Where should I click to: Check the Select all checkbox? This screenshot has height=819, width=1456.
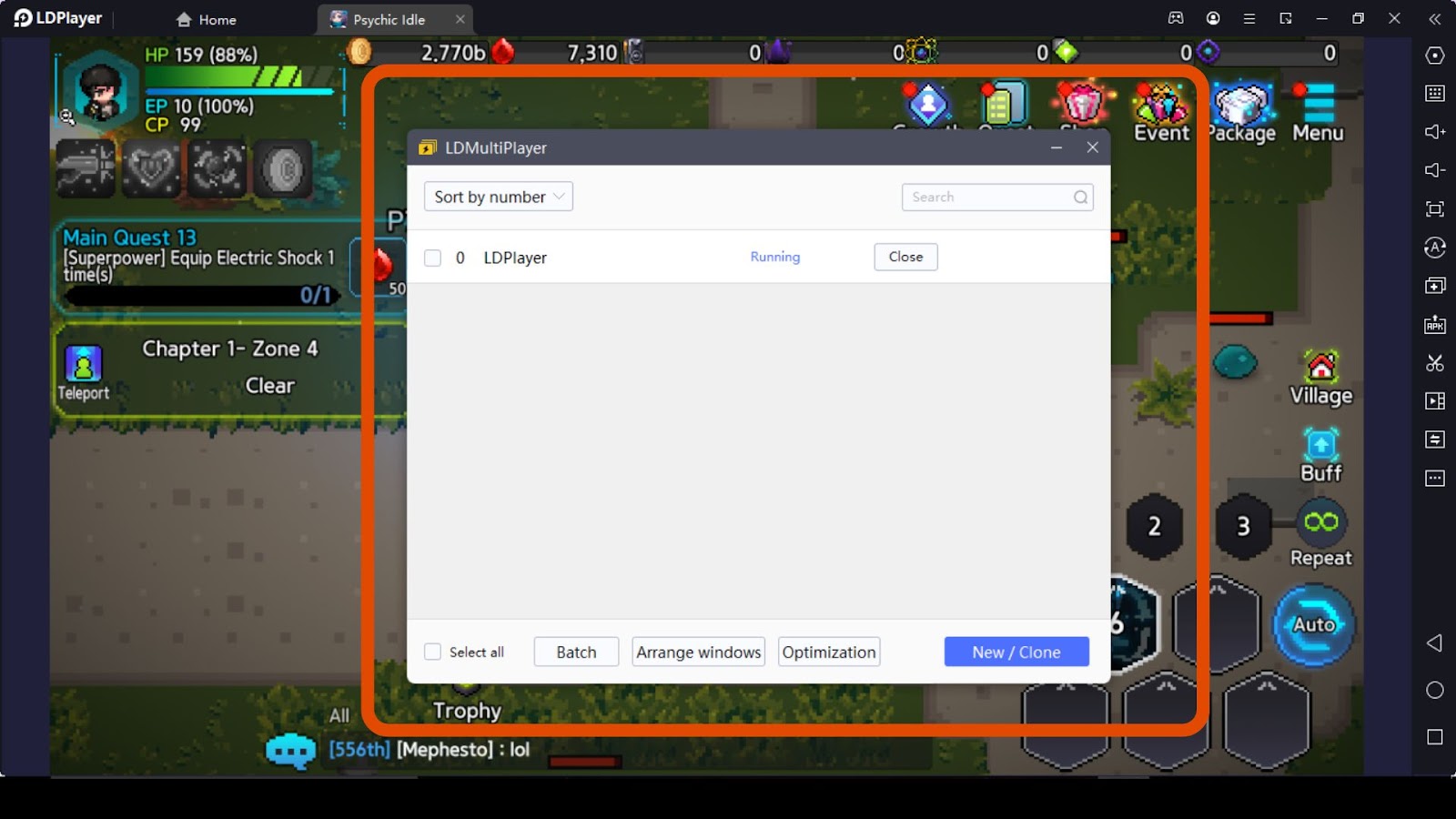433,652
